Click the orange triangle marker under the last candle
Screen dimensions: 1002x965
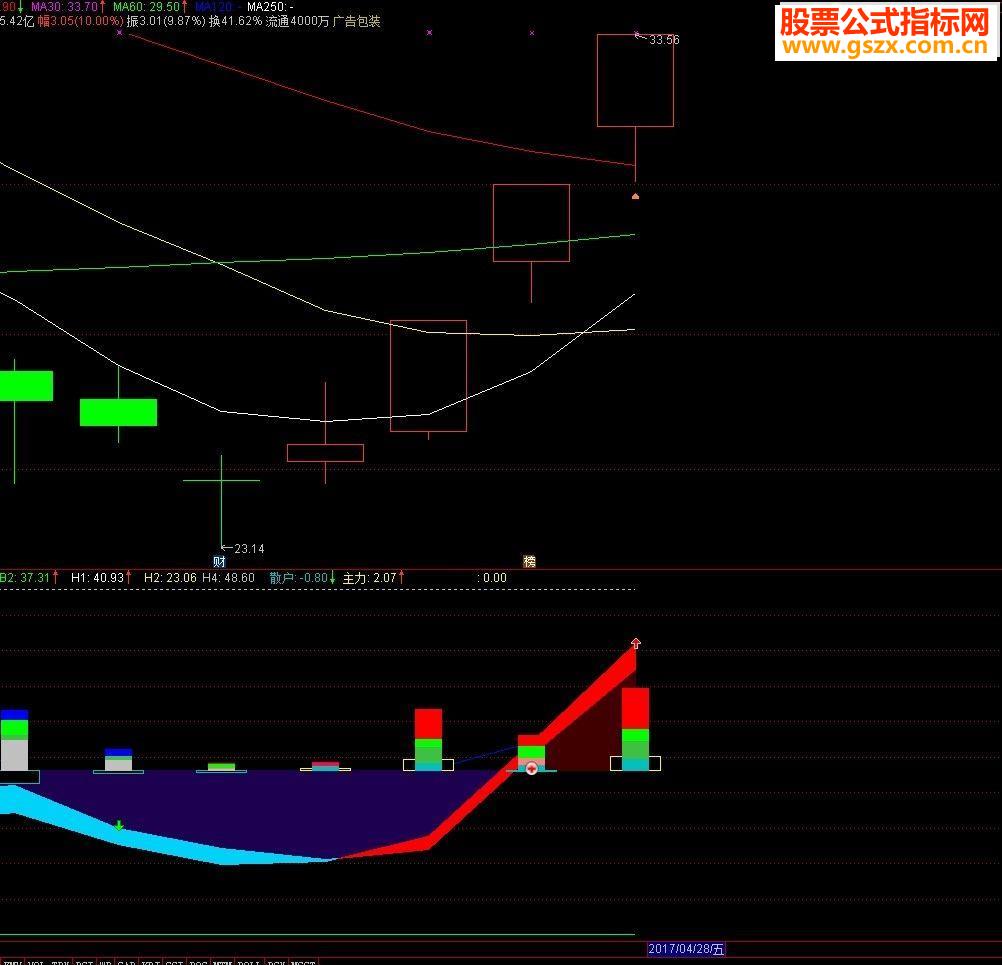(x=635, y=196)
